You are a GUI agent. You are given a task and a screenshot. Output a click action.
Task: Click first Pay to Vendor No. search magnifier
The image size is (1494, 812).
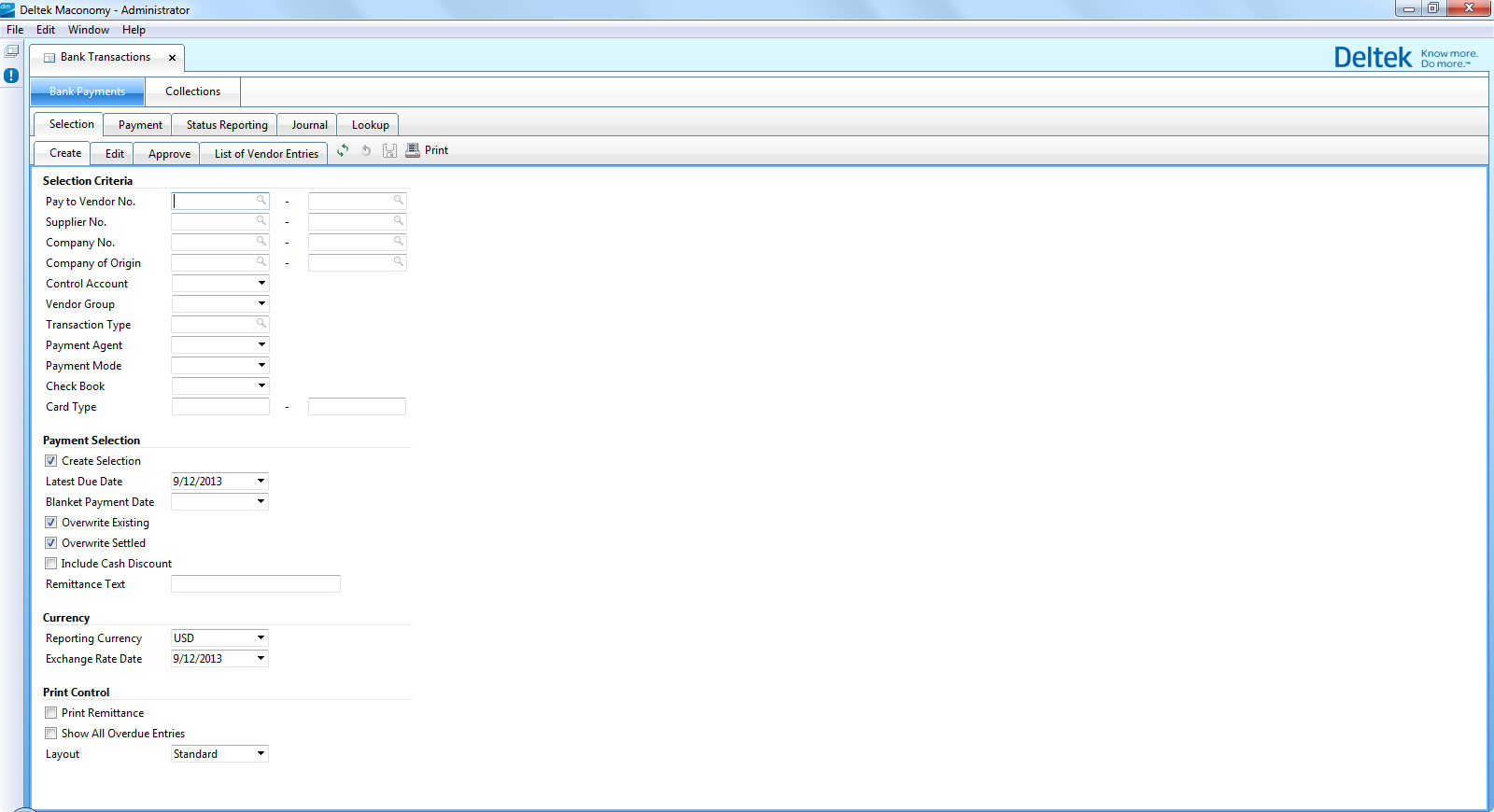(261, 200)
